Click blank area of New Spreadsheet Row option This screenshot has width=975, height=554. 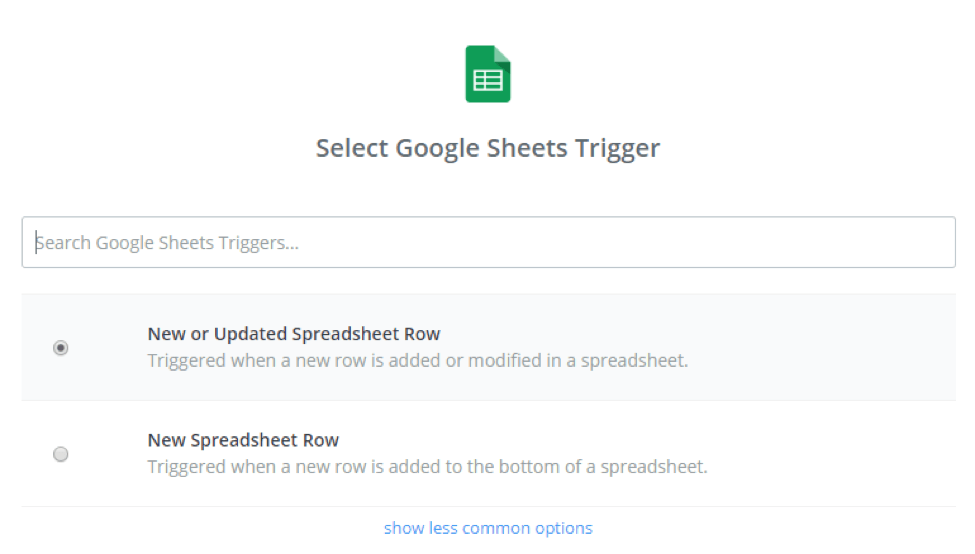(833, 454)
